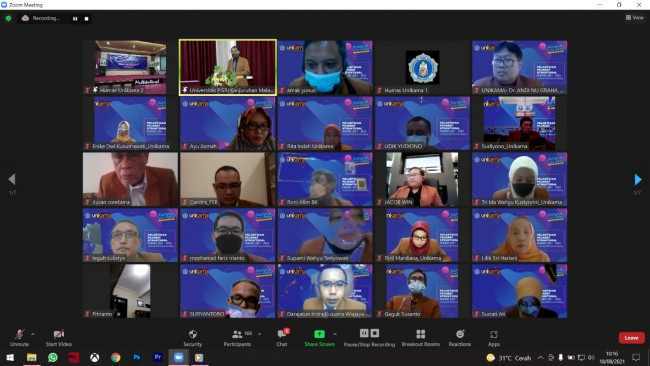Image resolution: width=650 pixels, height=366 pixels.
Task: Pause the recording from the top indicator
Action: point(75,19)
